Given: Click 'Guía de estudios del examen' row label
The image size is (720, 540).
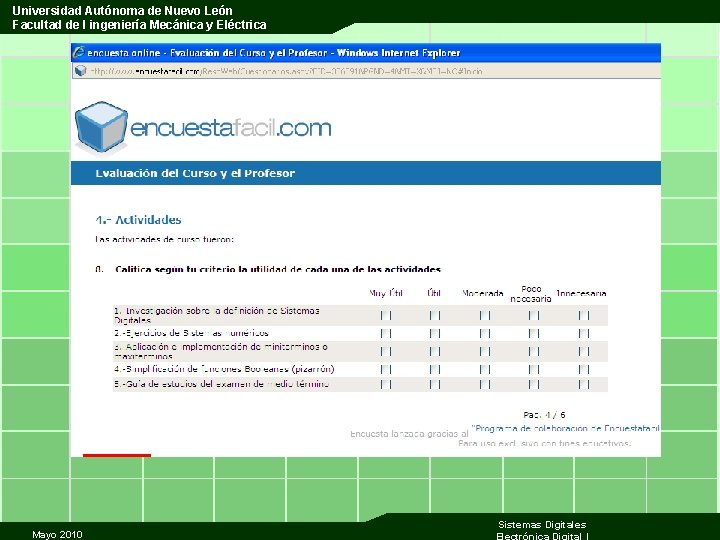Looking at the screenshot, I should pyautogui.click(x=221, y=384).
